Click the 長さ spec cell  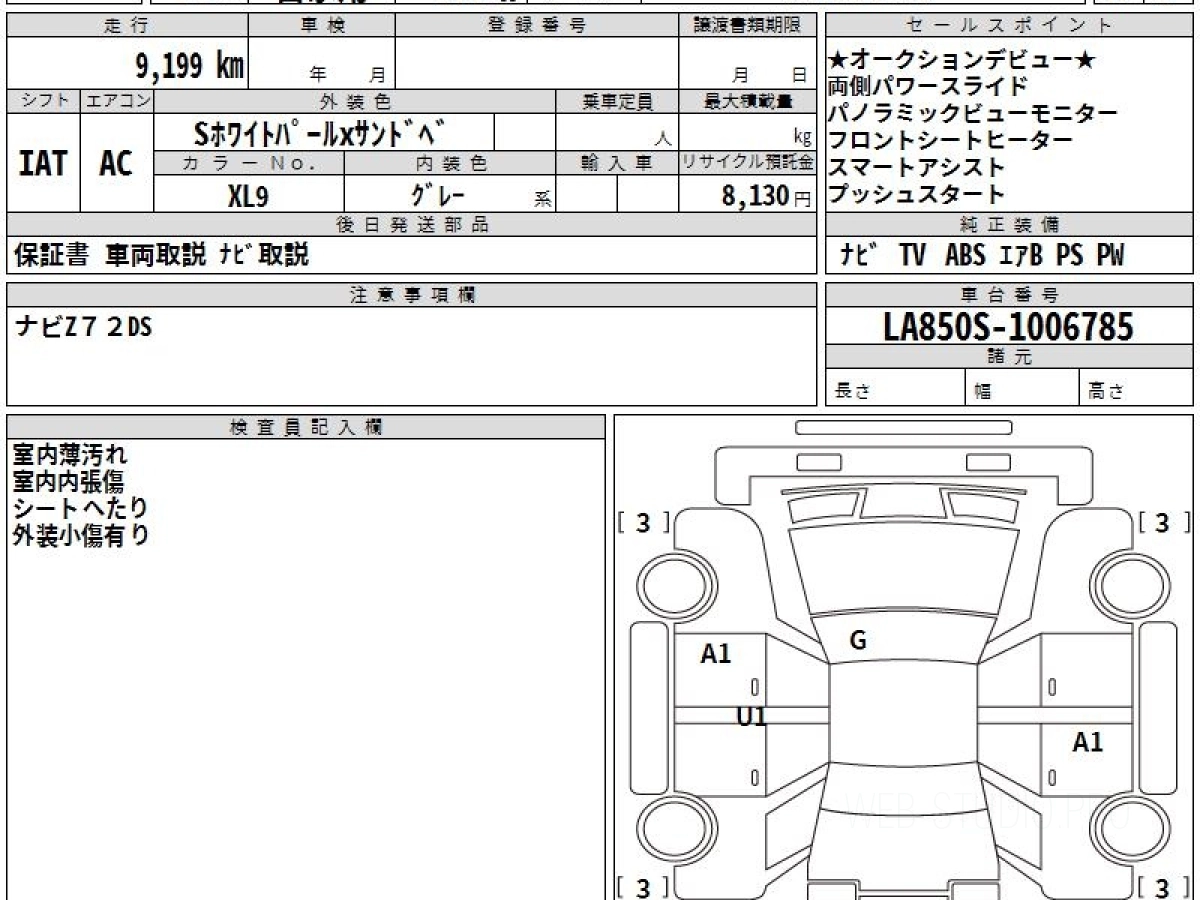tap(895, 388)
